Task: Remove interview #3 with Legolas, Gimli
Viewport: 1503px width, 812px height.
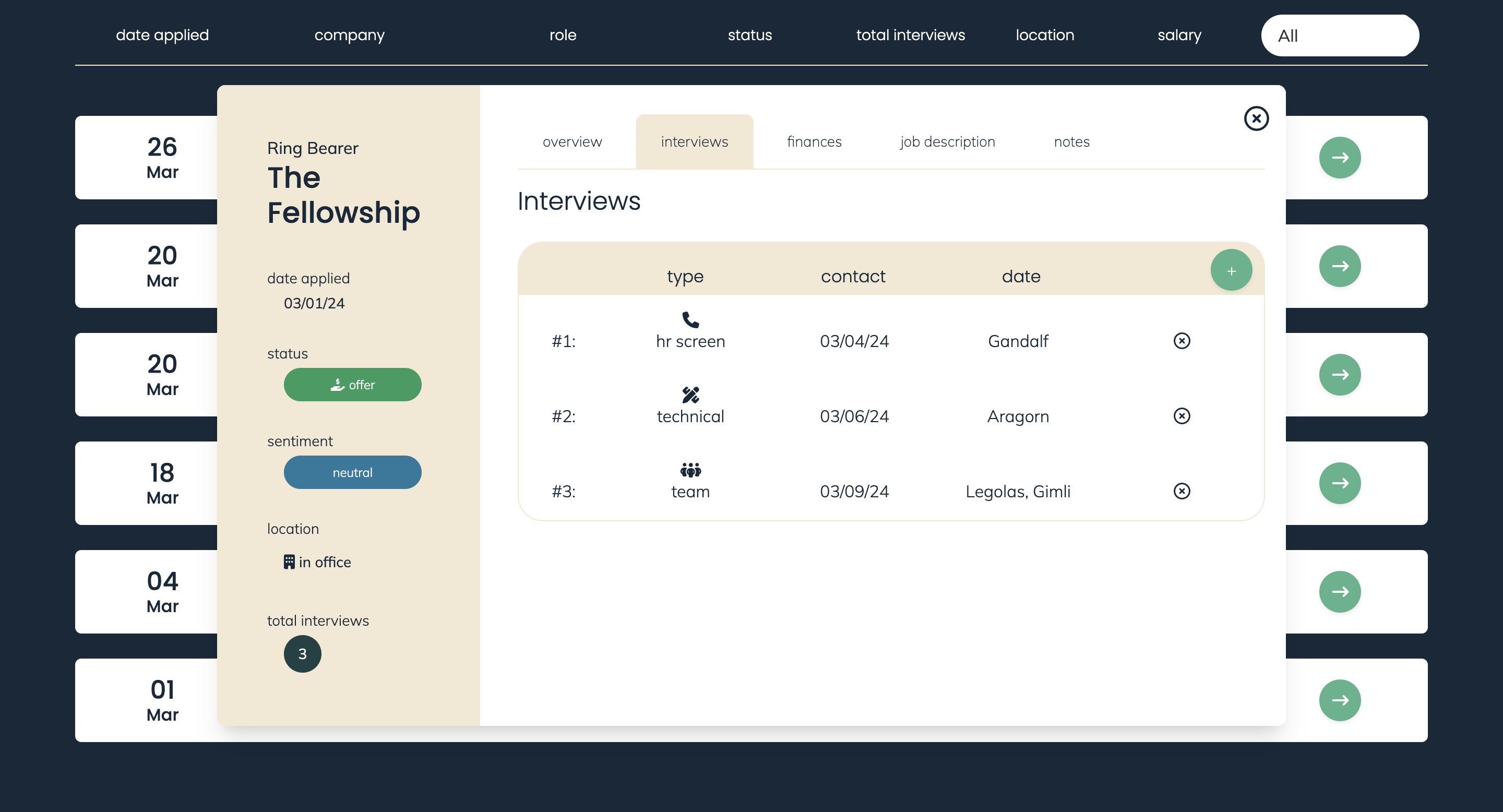Action: [x=1182, y=491]
